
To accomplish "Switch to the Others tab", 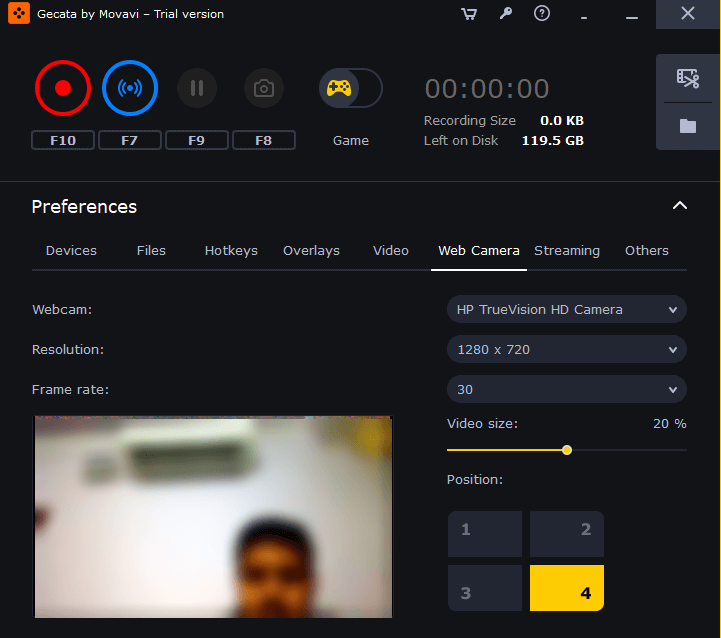I will [647, 251].
